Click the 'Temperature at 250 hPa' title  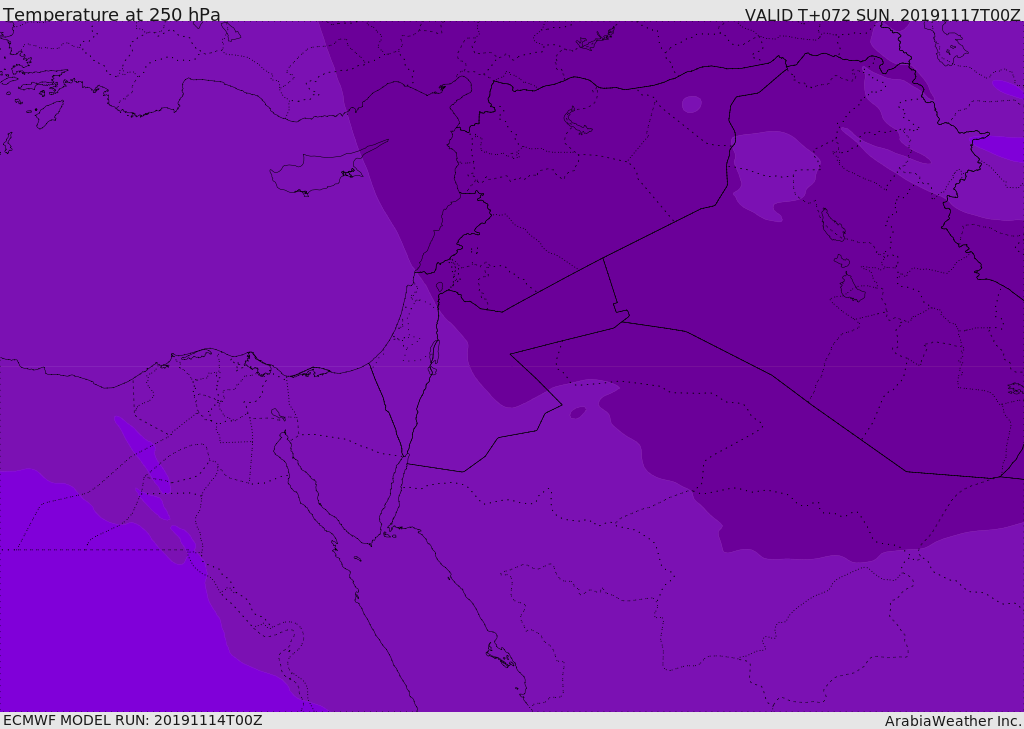pos(112,15)
